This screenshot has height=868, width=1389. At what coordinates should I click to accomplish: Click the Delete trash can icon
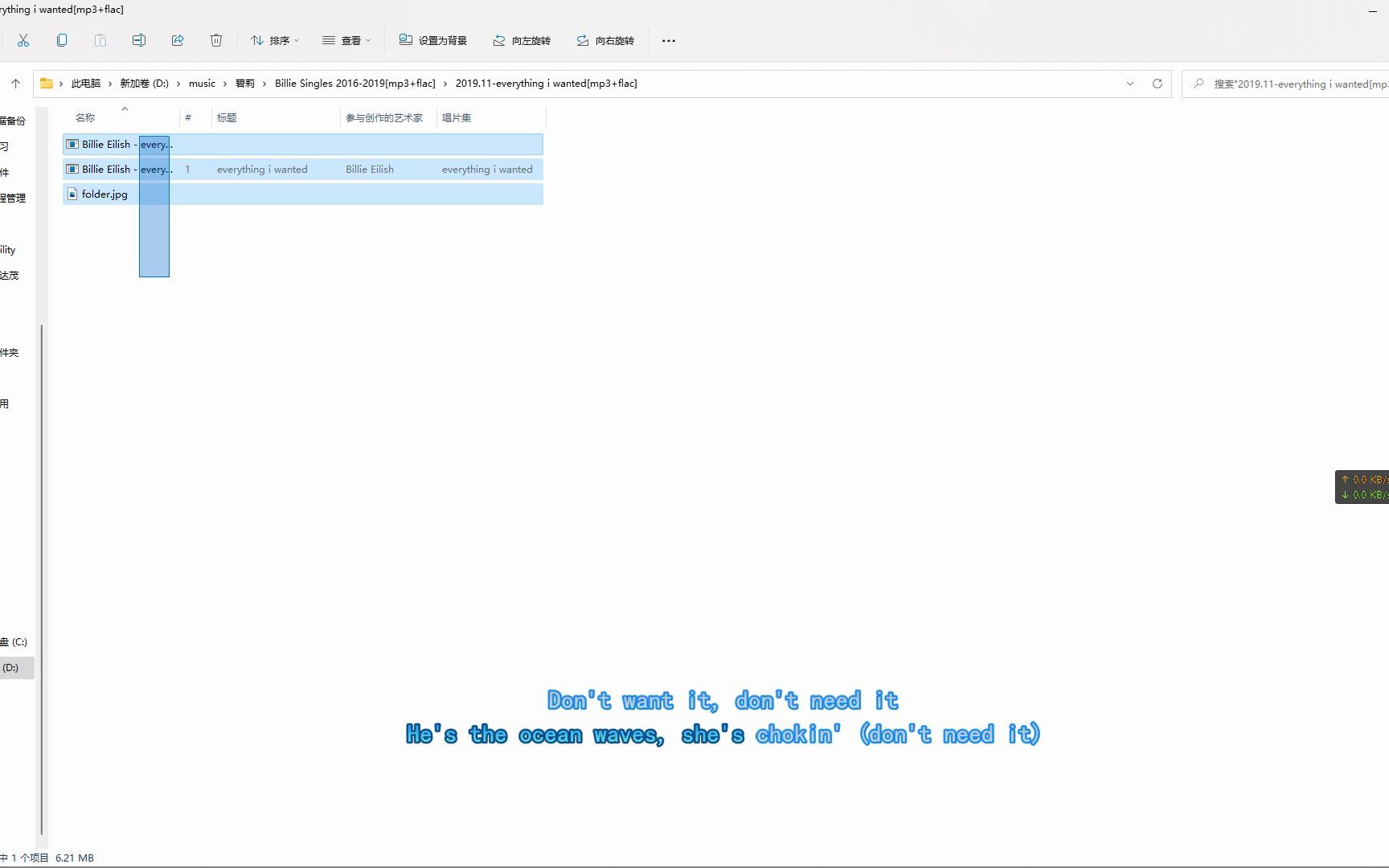point(216,40)
